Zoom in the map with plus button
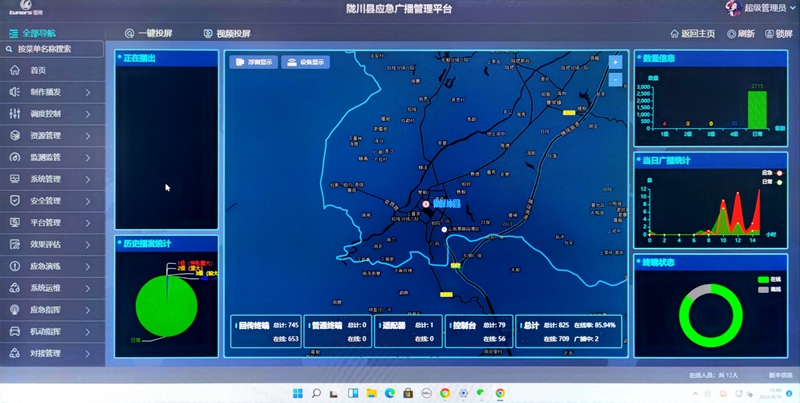 pos(615,62)
